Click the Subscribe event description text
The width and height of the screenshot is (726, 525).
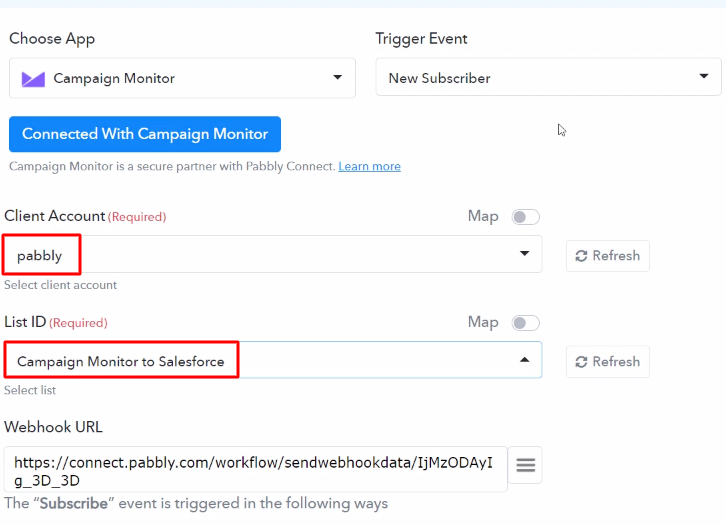click(196, 503)
